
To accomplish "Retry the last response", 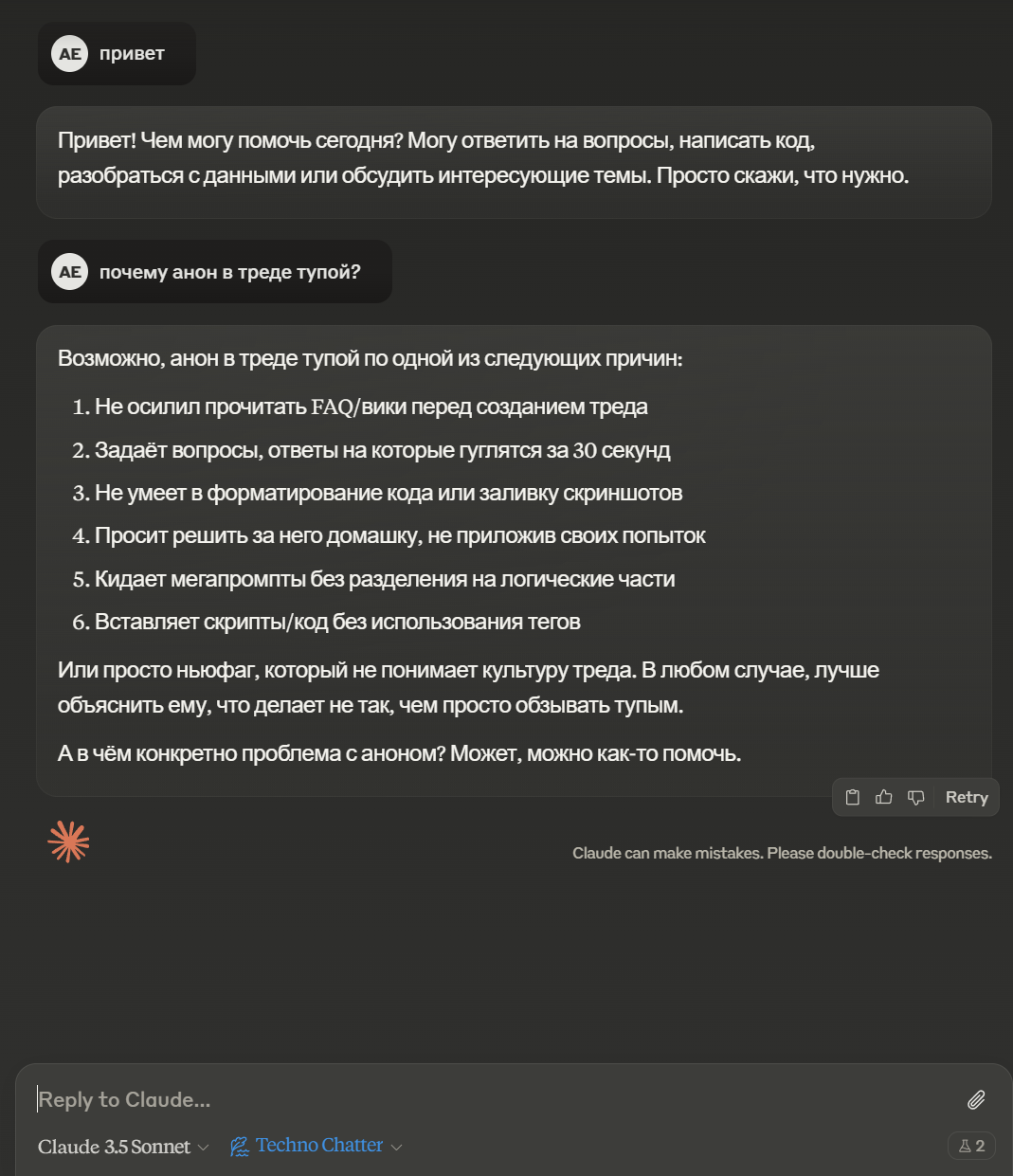I will point(967,797).
